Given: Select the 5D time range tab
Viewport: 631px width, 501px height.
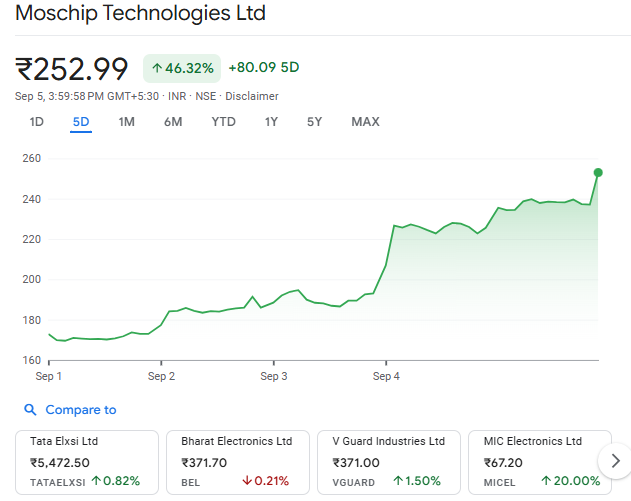Looking at the screenshot, I should (81, 122).
